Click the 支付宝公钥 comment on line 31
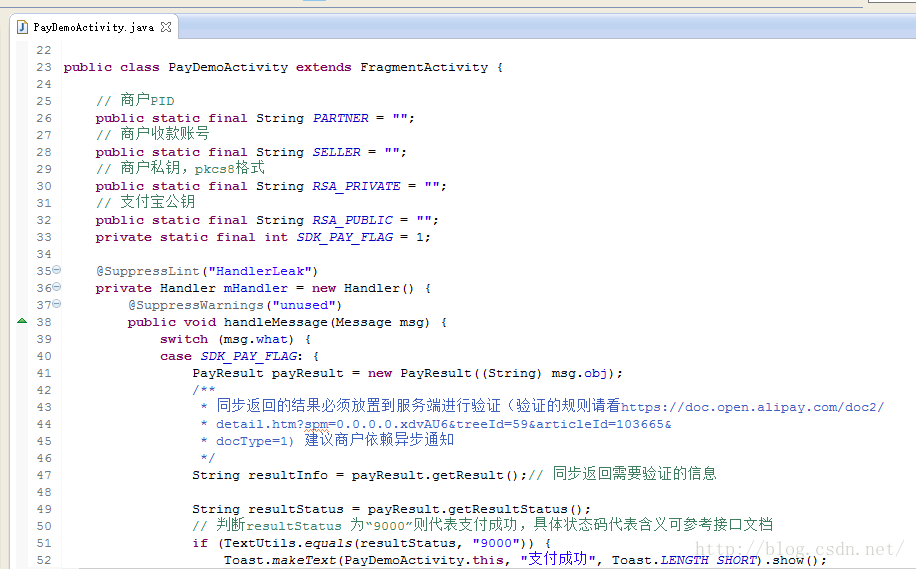The image size is (916, 569). [146, 202]
